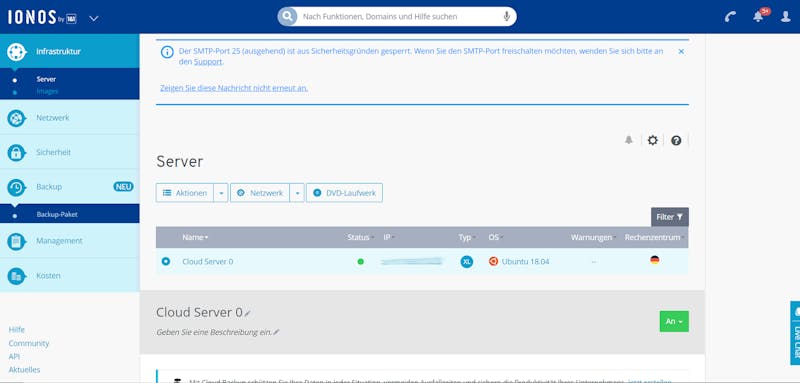Screen dimensions: 800x383
Task: Open the notifications bell in header
Action: point(758,17)
